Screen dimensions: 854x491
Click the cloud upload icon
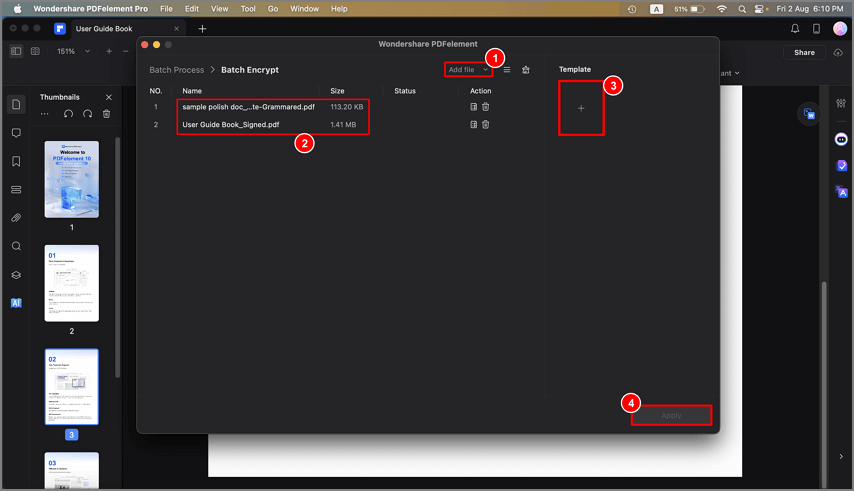click(838, 52)
